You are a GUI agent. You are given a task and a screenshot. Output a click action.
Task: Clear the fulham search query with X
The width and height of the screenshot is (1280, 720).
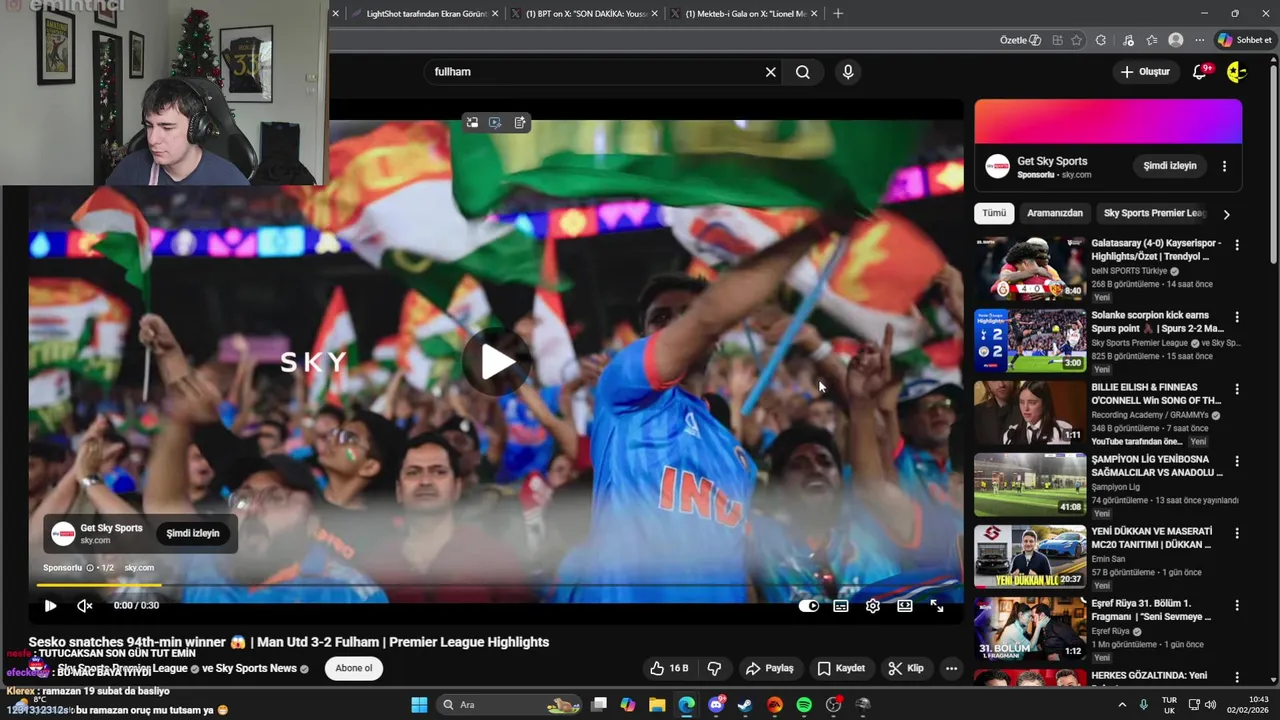[x=770, y=72]
